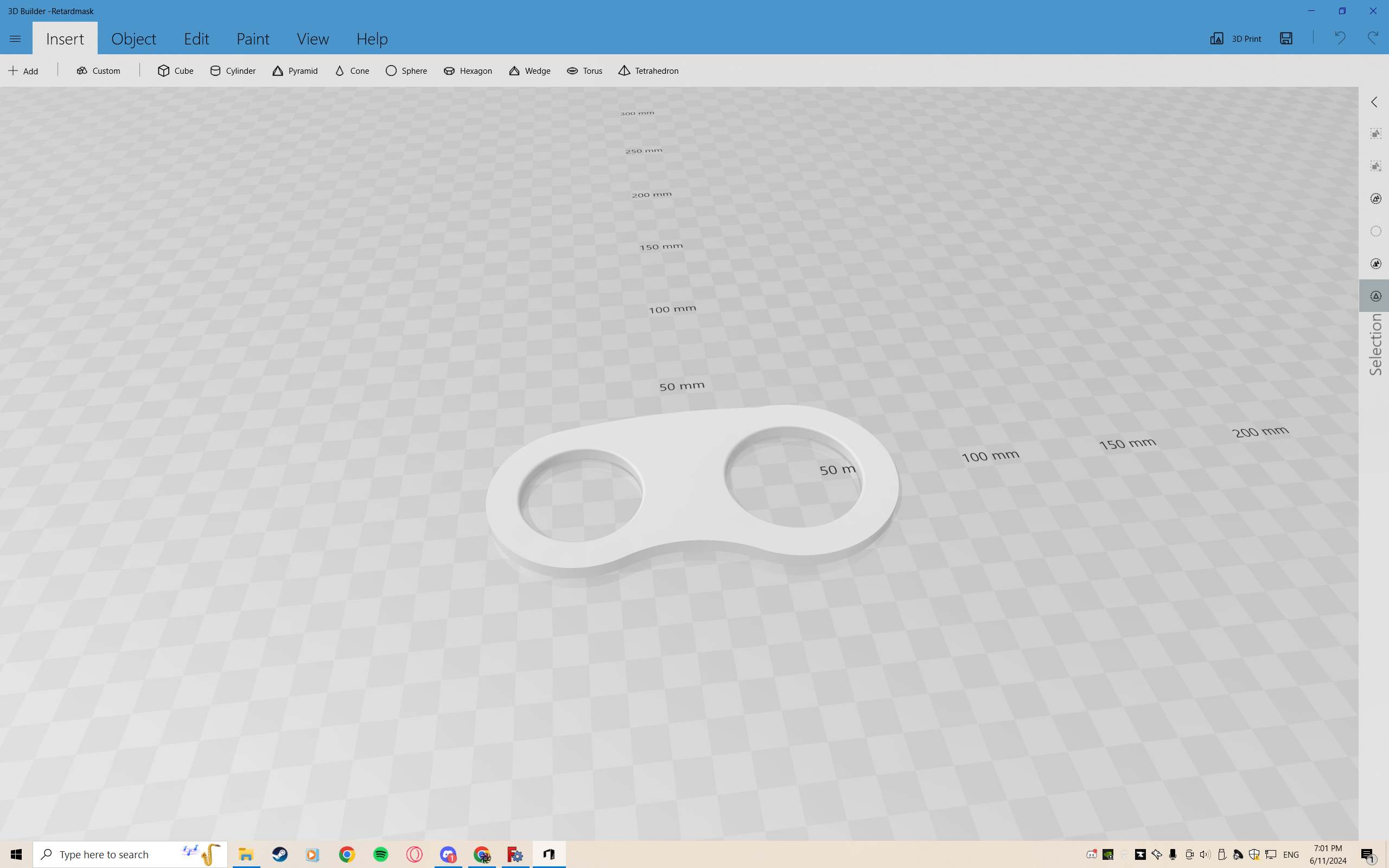Open the Windows Start menu
Viewport: 1389px width, 868px height.
click(x=16, y=854)
